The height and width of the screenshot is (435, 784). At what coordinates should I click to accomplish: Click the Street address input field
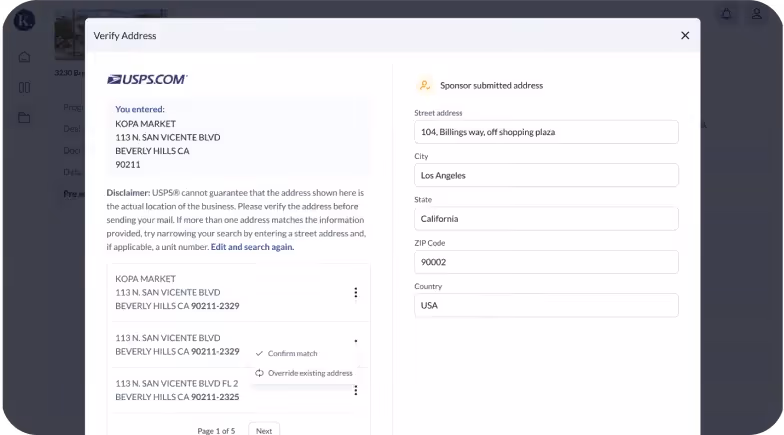pyautogui.click(x=546, y=132)
